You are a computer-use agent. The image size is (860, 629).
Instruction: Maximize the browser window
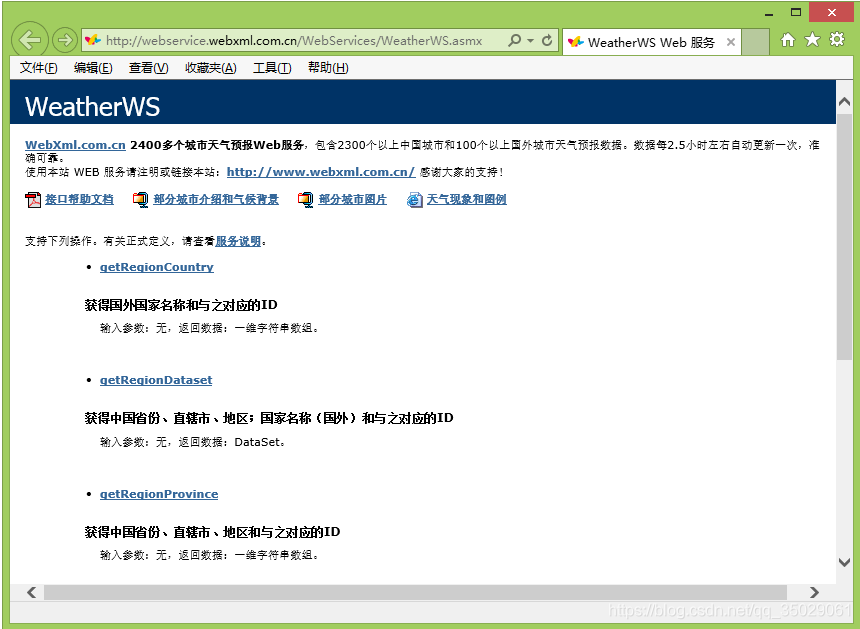pyautogui.click(x=796, y=12)
